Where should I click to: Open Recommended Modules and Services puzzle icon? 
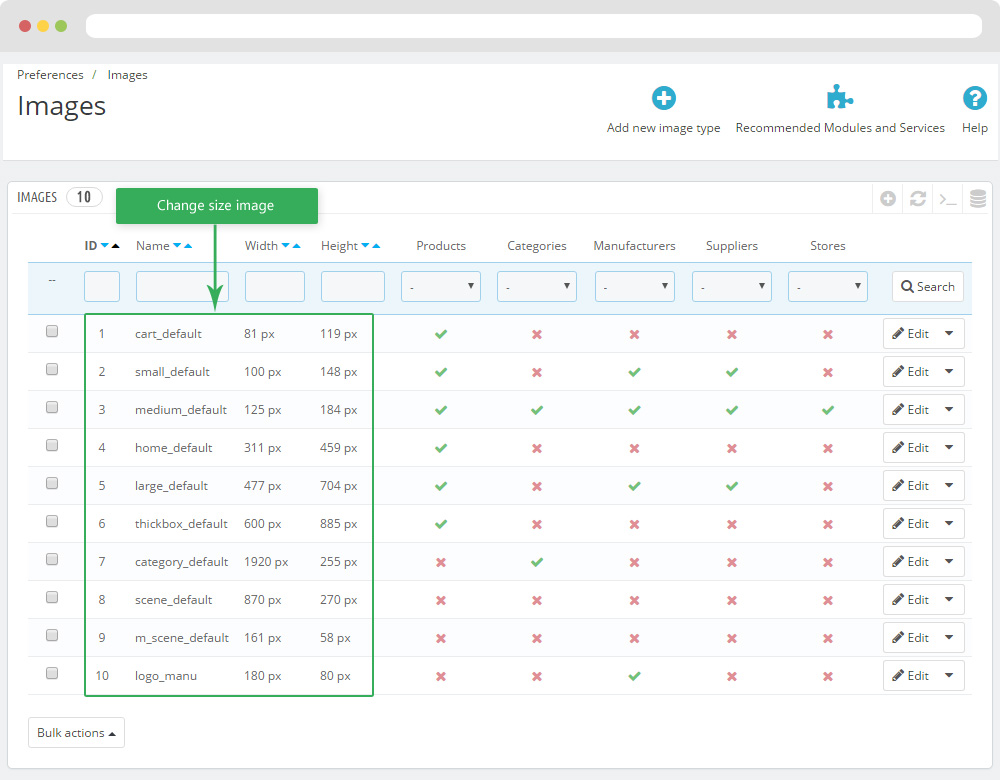tap(840, 98)
